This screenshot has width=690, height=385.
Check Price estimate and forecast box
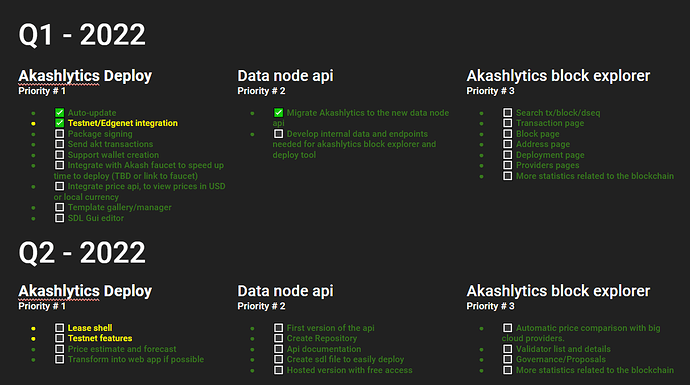tap(59, 349)
